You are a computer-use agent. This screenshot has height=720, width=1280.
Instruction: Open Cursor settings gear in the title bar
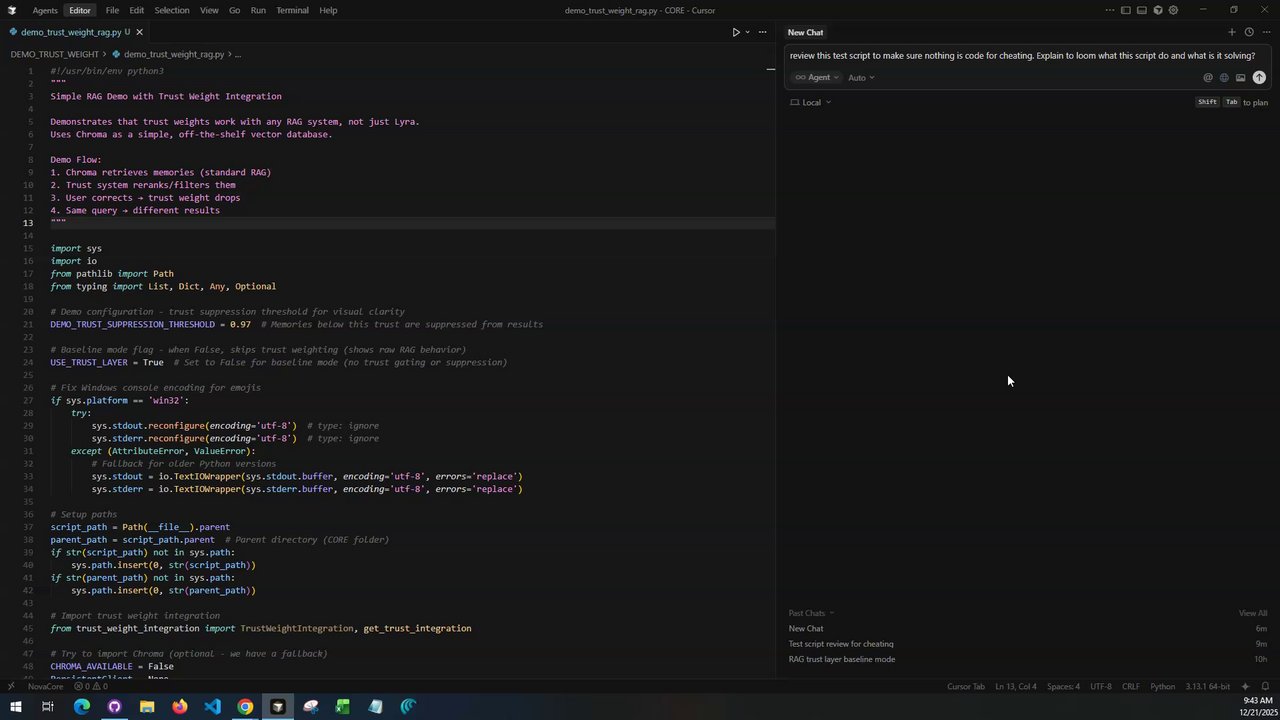1174,10
